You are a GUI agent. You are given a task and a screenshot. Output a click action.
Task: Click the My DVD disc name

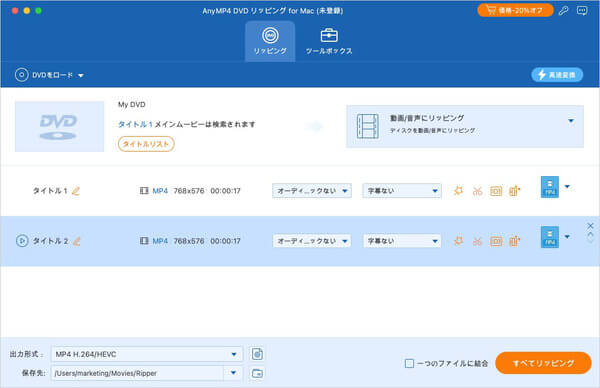click(x=132, y=104)
